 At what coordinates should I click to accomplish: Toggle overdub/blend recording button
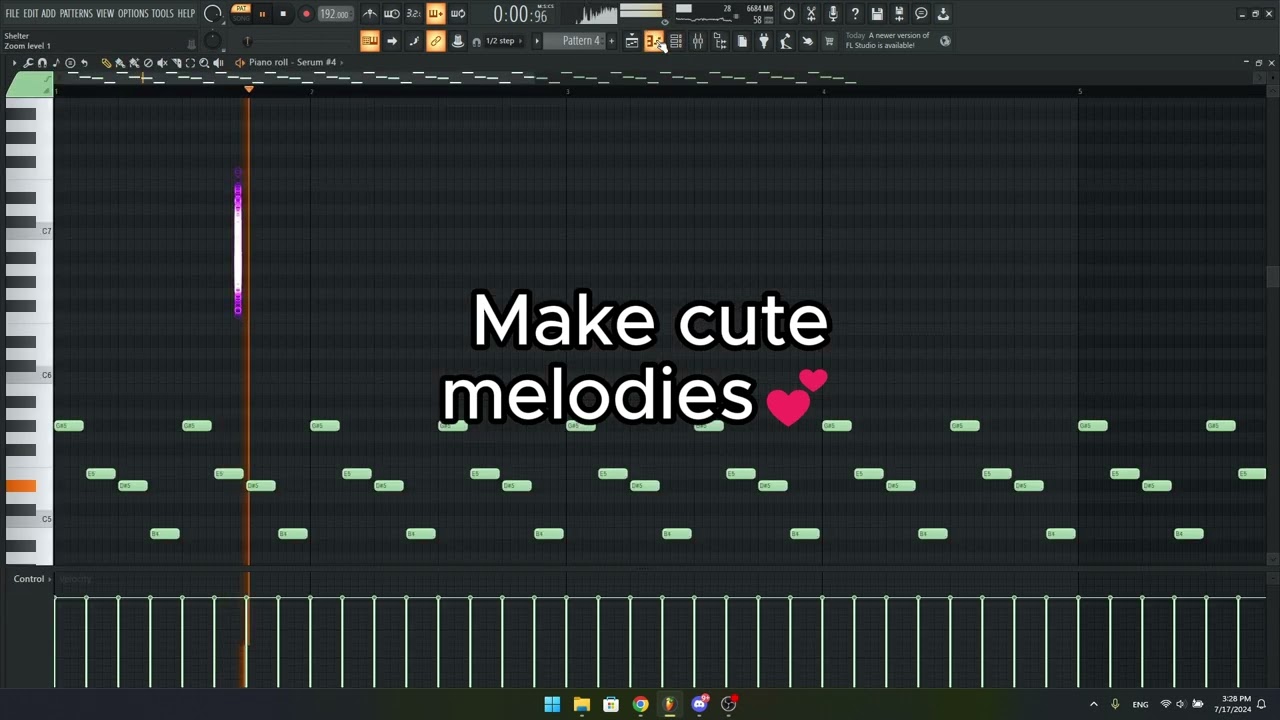435,14
